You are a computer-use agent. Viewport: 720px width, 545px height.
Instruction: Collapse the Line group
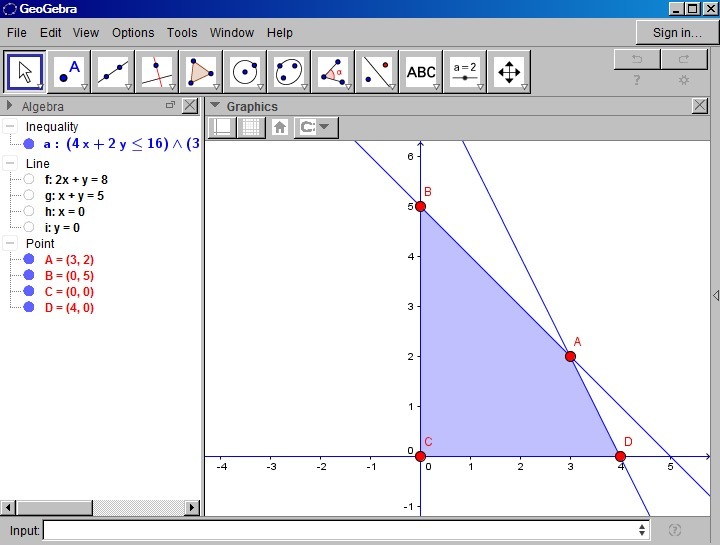tap(10, 163)
